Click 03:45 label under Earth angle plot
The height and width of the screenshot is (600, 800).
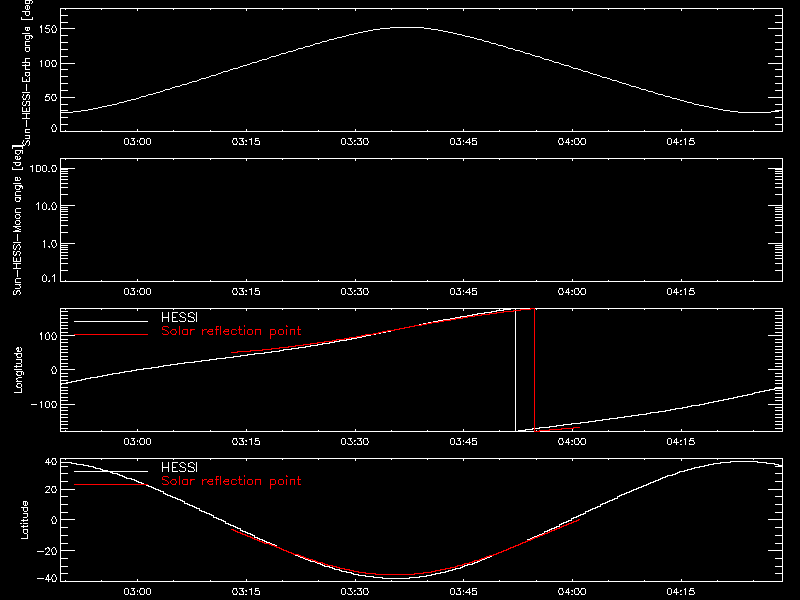tap(463, 142)
